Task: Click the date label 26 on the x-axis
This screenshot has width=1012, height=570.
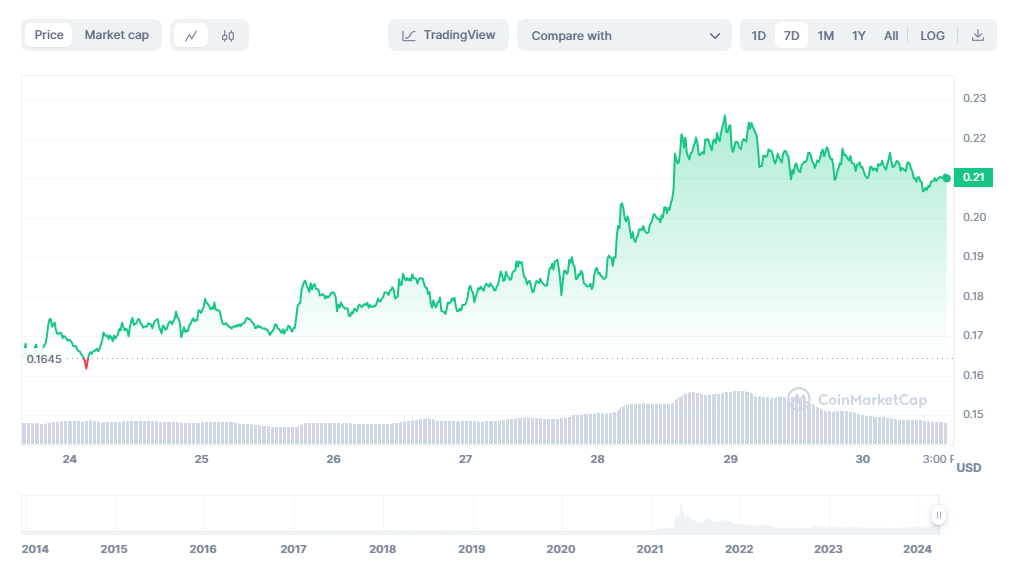Action: coord(333,459)
